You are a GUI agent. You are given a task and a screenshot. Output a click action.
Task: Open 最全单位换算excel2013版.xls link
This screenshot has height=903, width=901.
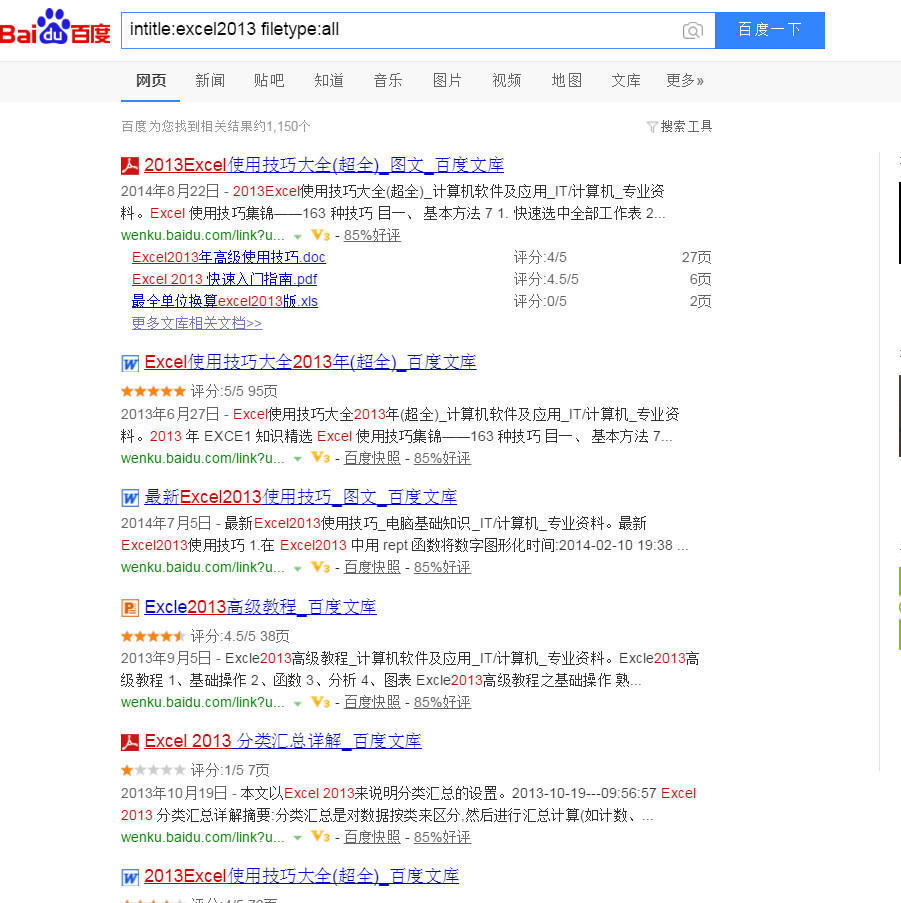pos(225,301)
